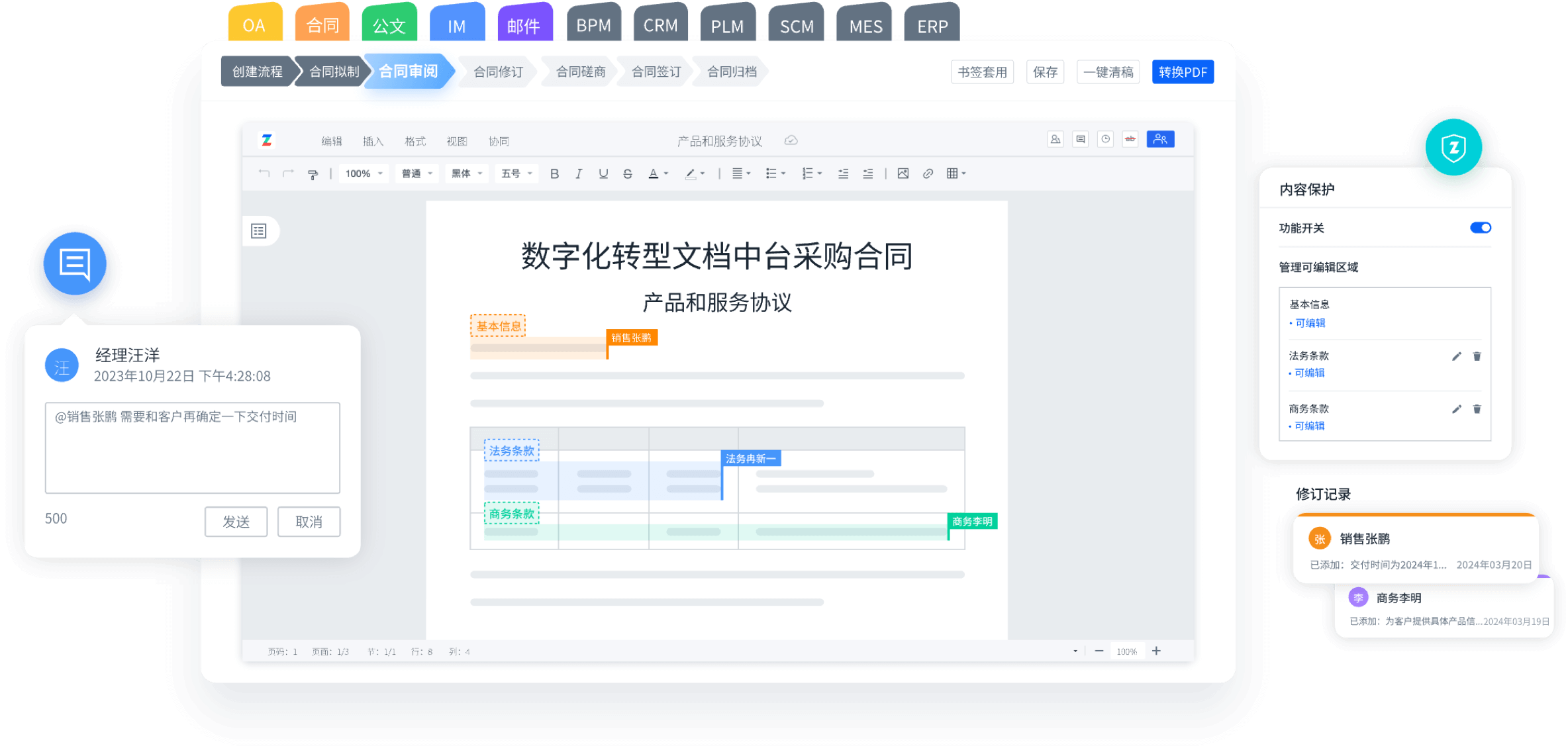Expand the 五号 font size dropdown

pyautogui.click(x=516, y=173)
